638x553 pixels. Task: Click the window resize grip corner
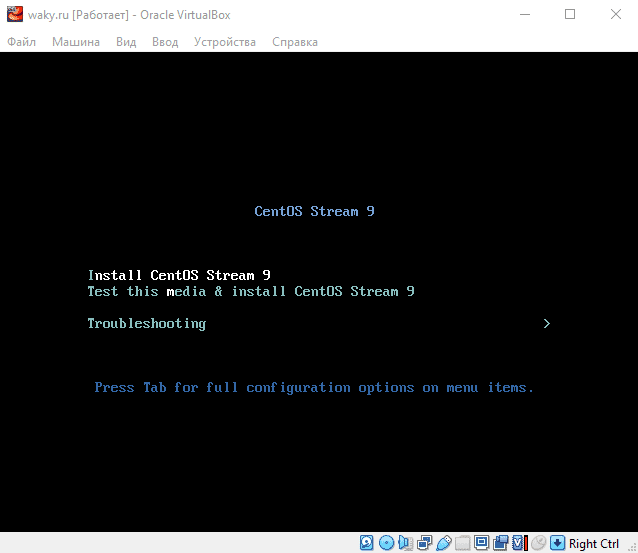click(632, 547)
